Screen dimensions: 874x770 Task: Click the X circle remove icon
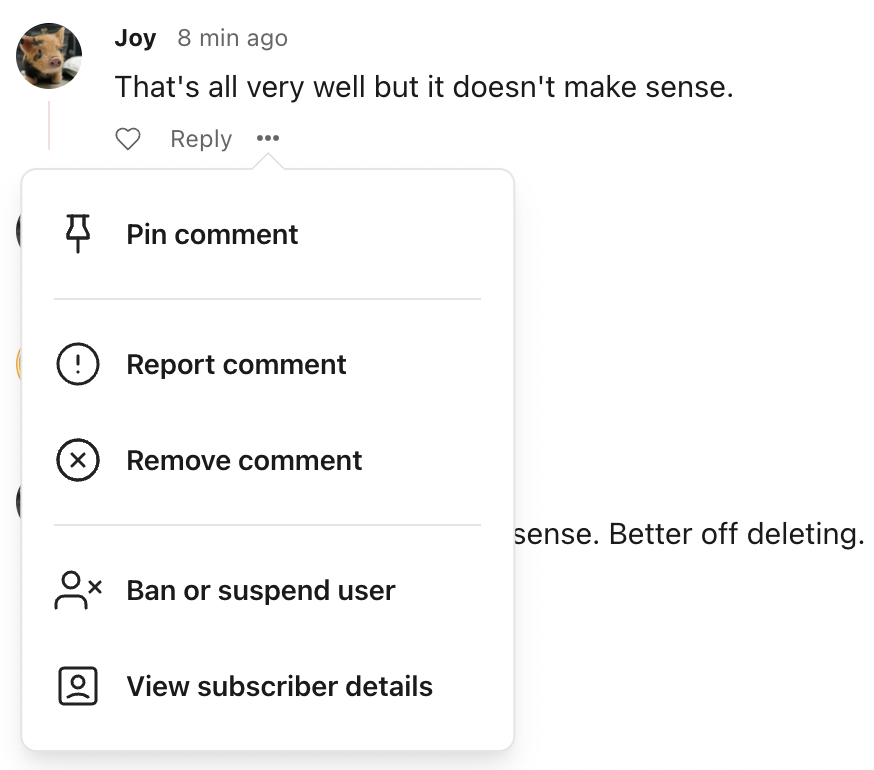(78, 460)
